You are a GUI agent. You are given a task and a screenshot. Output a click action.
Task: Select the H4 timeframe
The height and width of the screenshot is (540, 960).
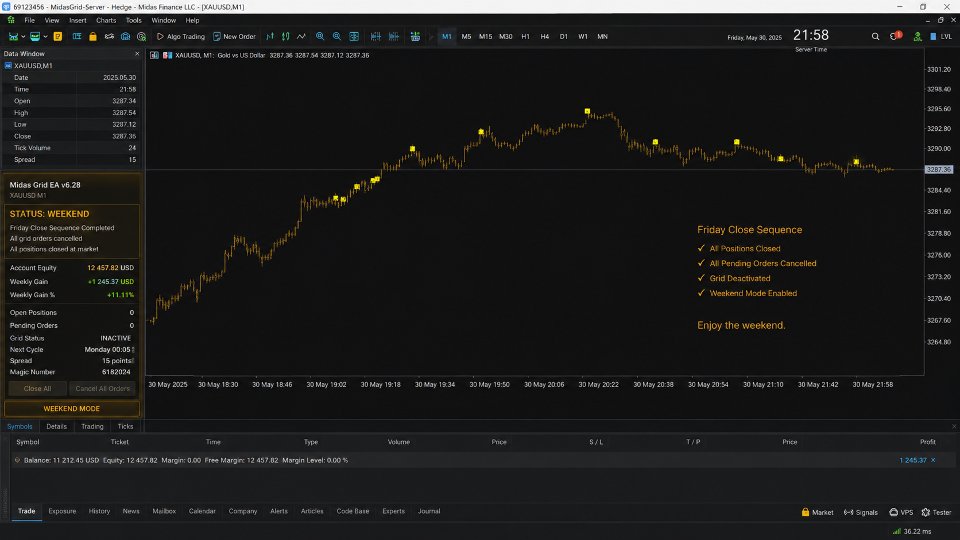pyautogui.click(x=545, y=37)
